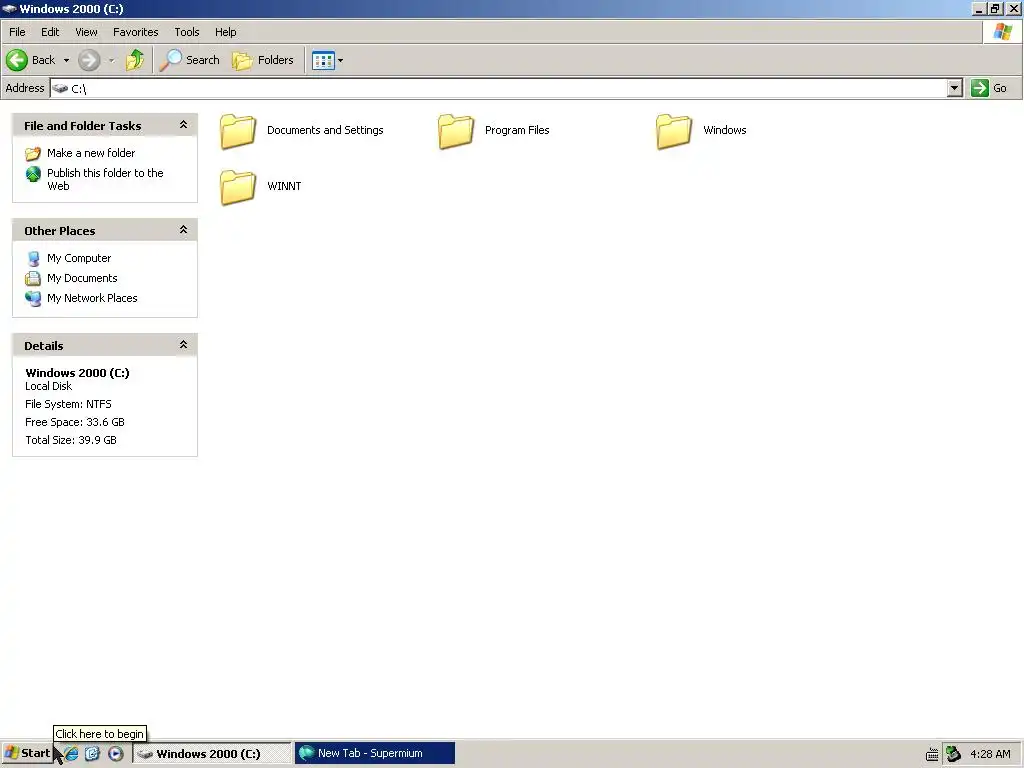
Task: Select the Windows folder icon
Action: coord(674,131)
